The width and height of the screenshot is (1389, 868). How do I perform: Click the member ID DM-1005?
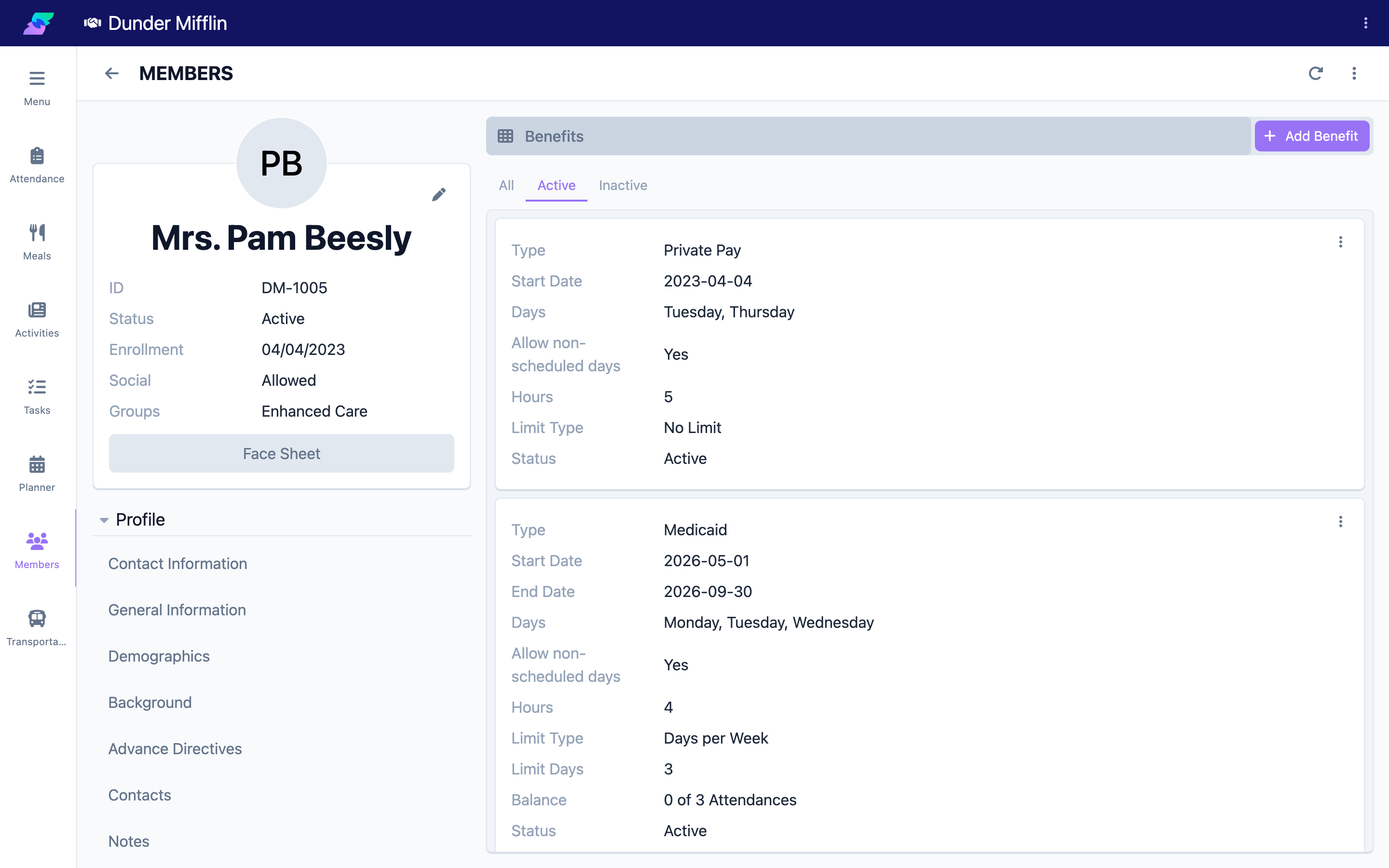pos(295,287)
